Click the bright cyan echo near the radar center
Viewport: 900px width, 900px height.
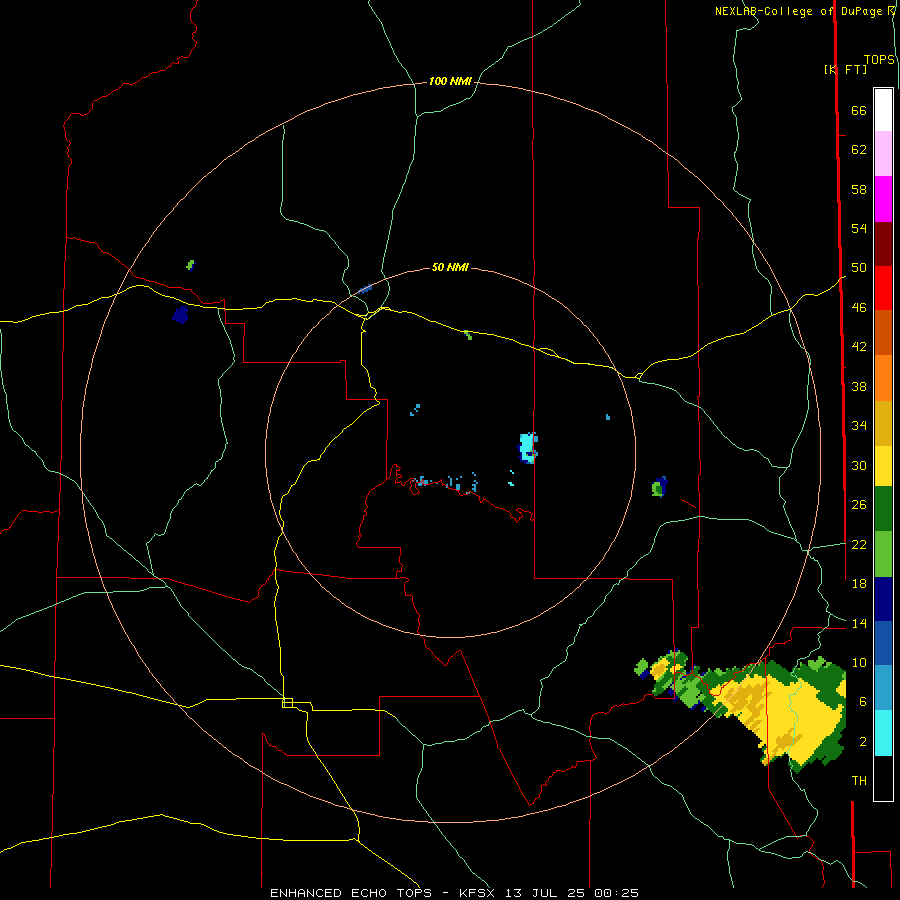[x=528, y=447]
